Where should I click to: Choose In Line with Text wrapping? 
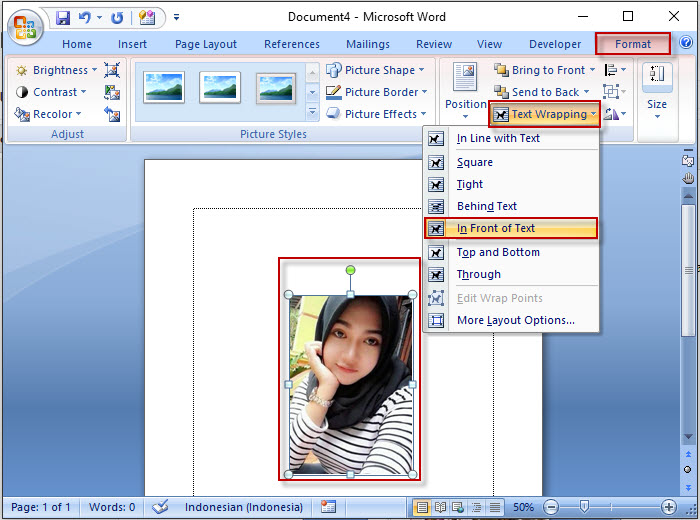[511, 138]
